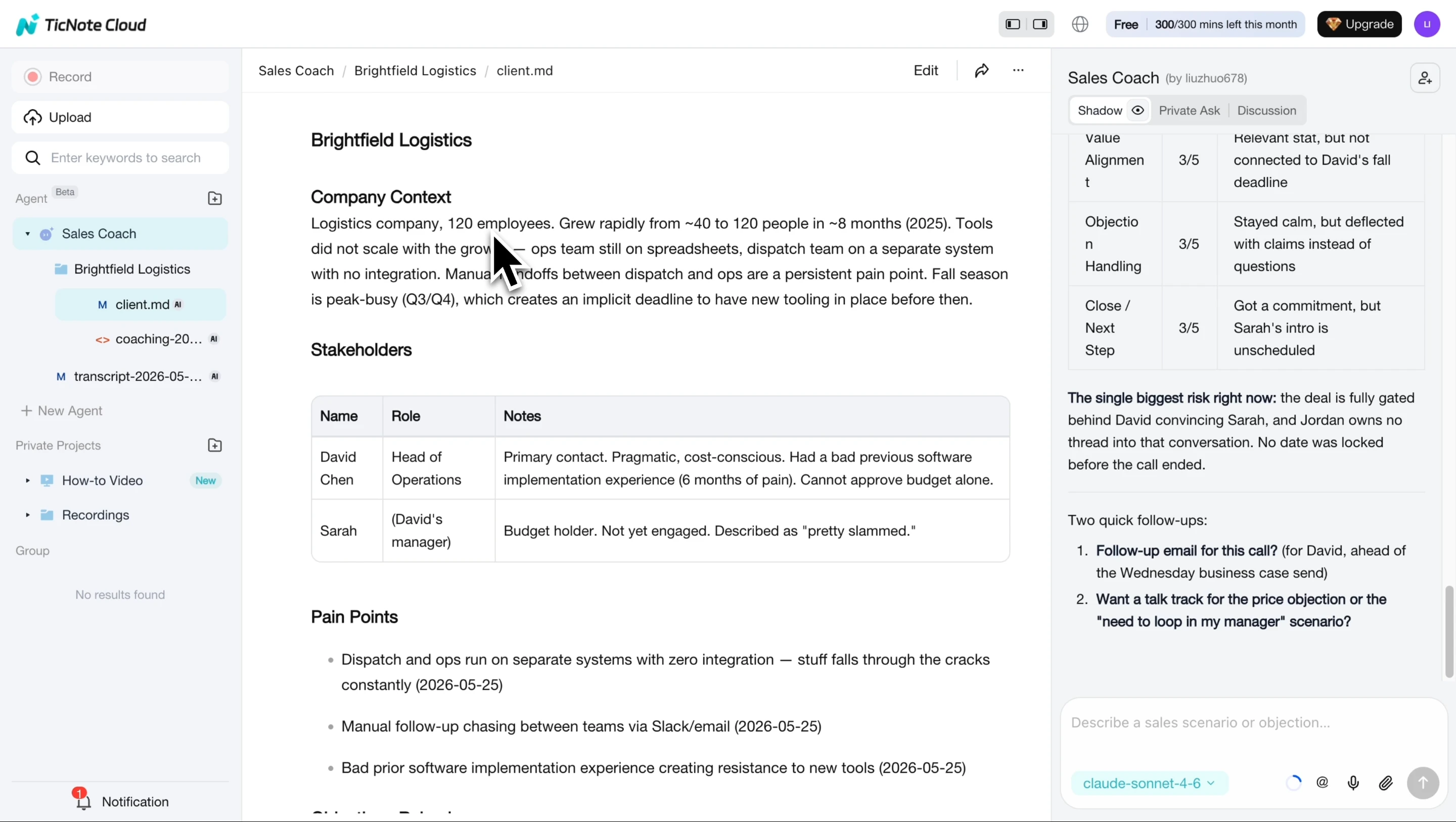
Task: Click the David Chen table cell
Action: pyautogui.click(x=347, y=468)
